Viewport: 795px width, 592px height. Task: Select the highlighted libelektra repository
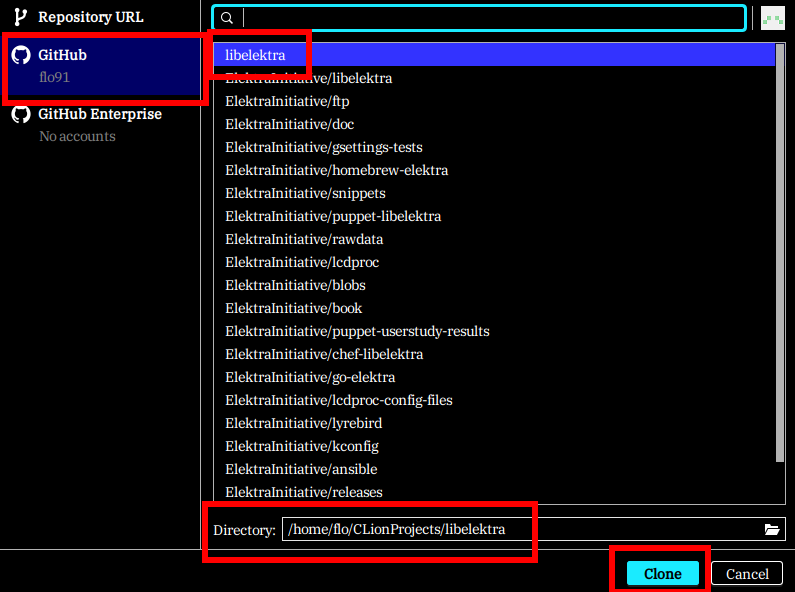(255, 55)
